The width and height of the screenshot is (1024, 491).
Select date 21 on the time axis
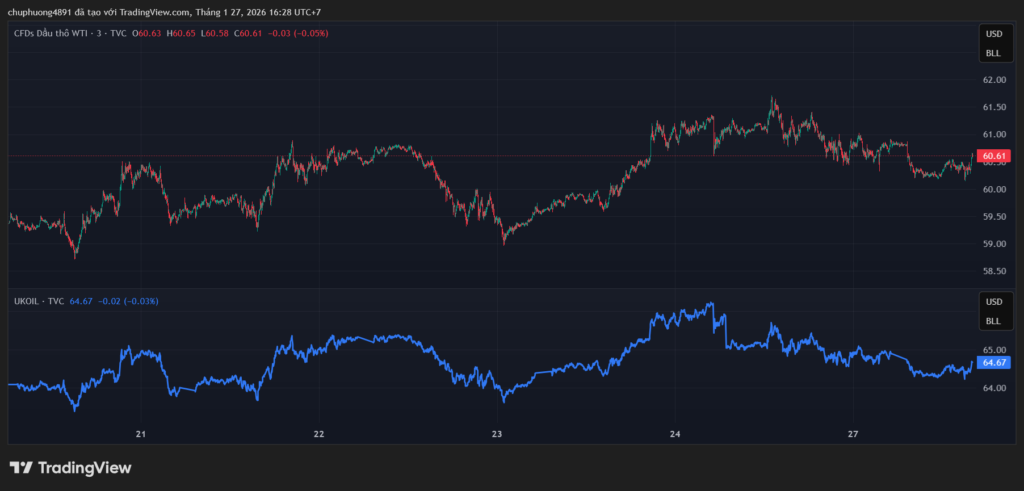(x=141, y=434)
